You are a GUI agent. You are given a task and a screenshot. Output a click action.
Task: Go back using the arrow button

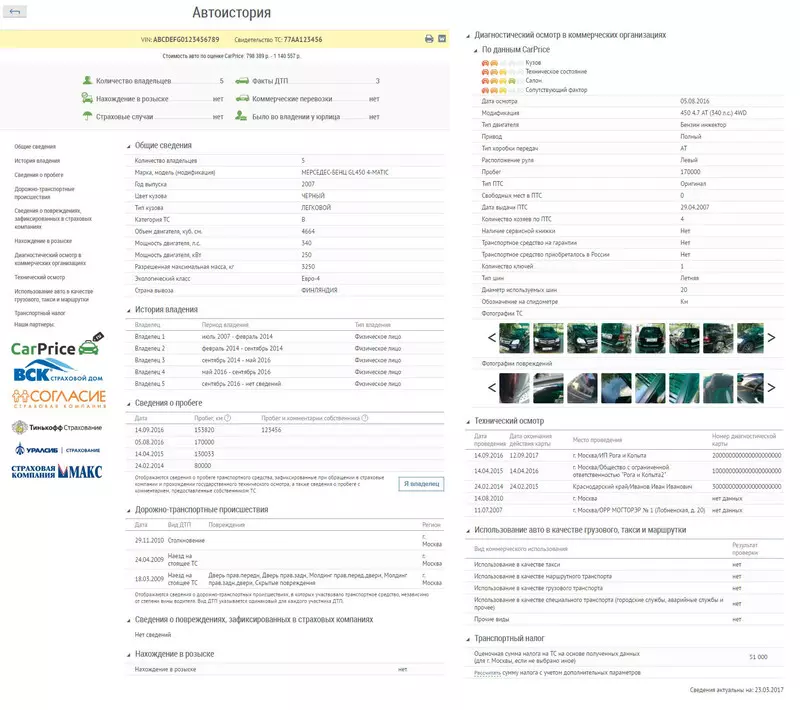tap(15, 12)
